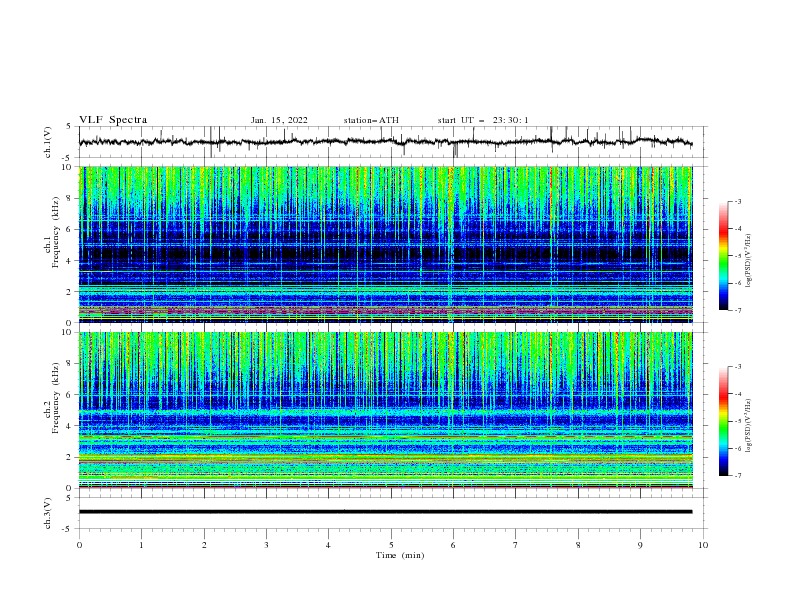Click the "ch.3(V)" waveform axis label
Image resolution: width=792 pixels, height=612 pixels.
[48, 513]
